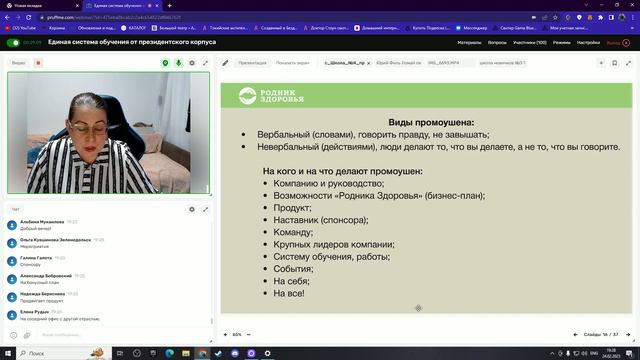Switch to Презентация tab

point(252,63)
